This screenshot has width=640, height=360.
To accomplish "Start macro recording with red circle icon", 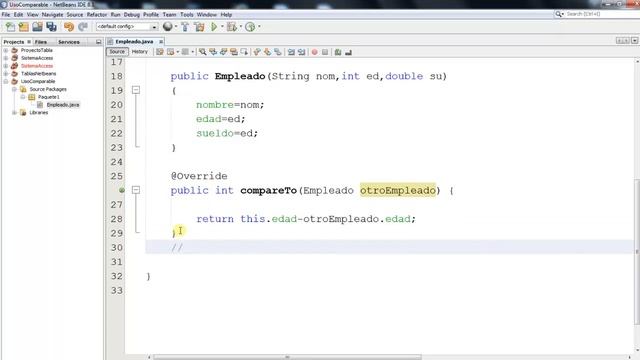I will click(315, 52).
